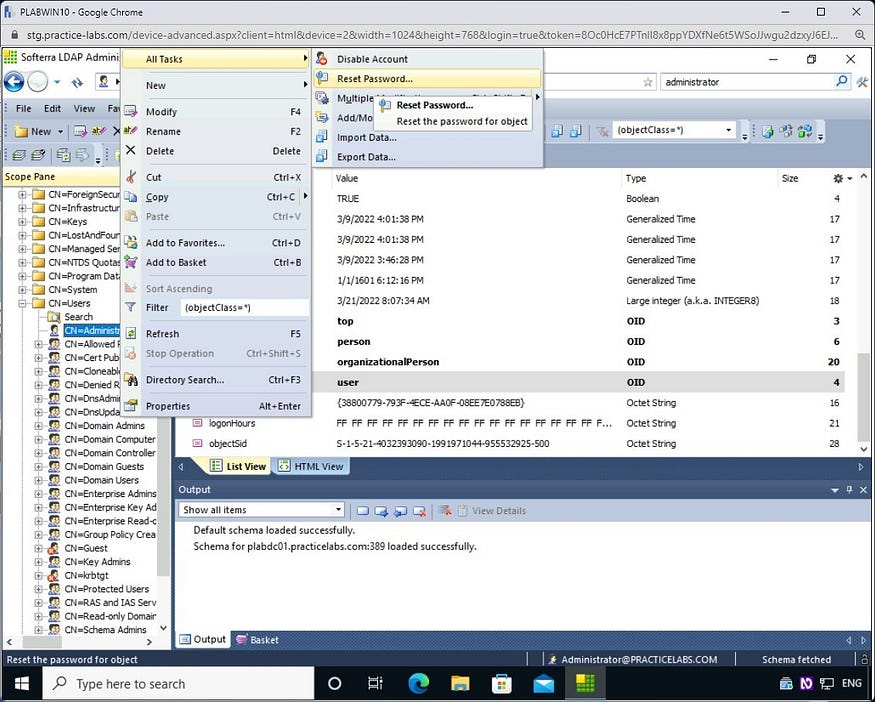Select the CN=krbtgt tree item

(86, 575)
